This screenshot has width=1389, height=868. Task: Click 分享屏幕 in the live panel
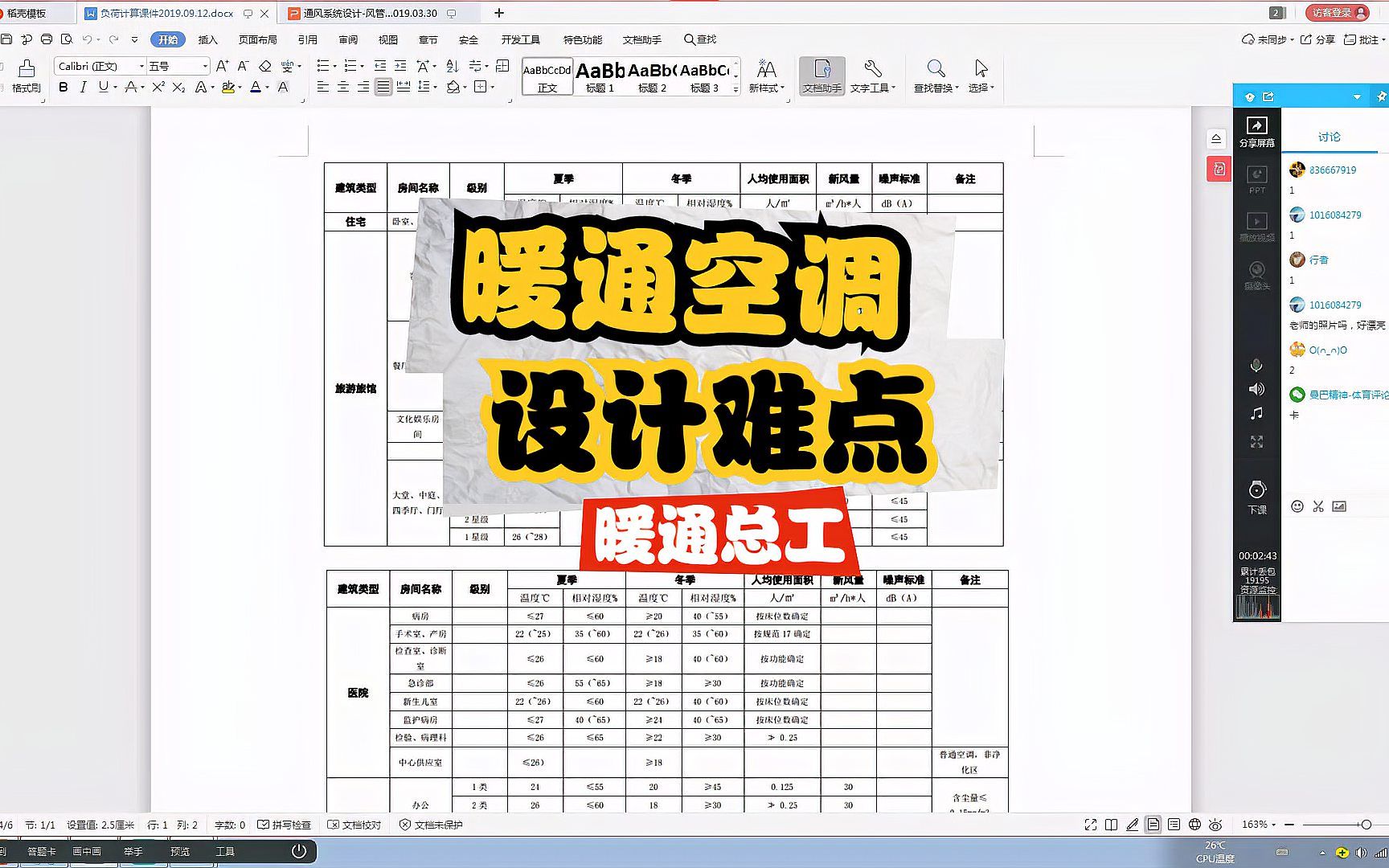[1257, 132]
